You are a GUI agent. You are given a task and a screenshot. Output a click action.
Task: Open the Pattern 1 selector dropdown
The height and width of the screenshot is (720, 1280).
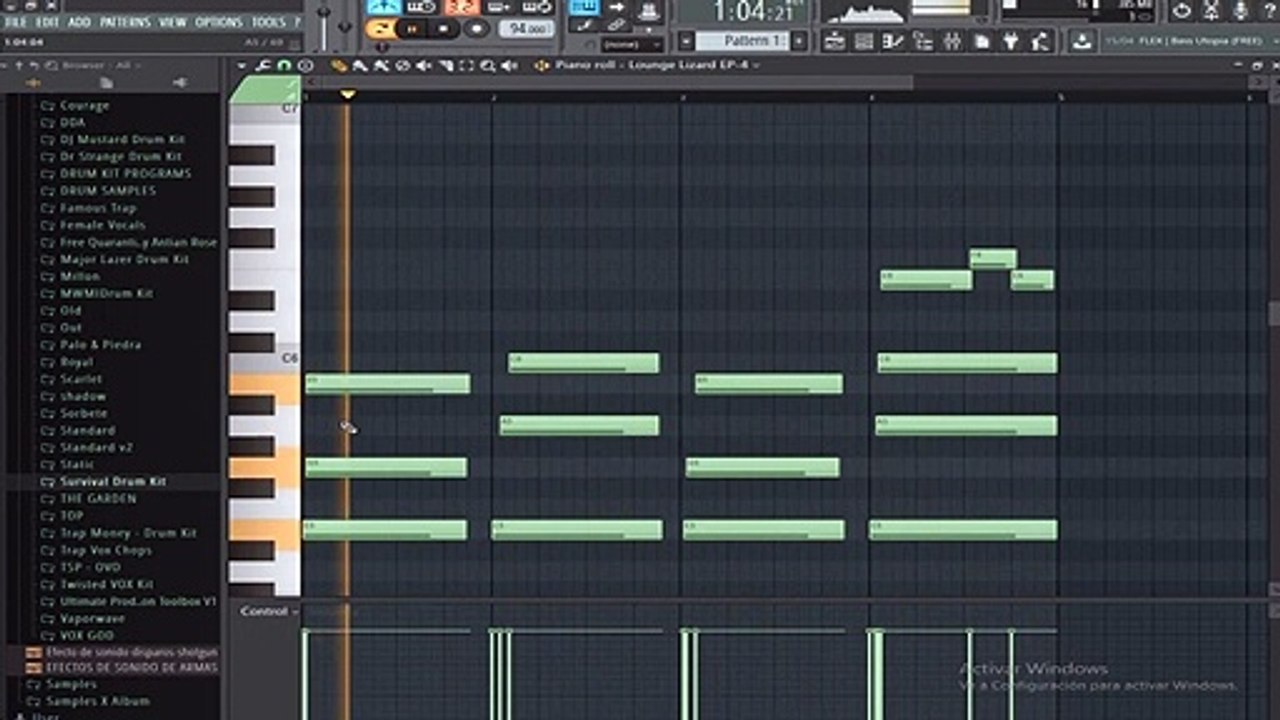tap(742, 41)
